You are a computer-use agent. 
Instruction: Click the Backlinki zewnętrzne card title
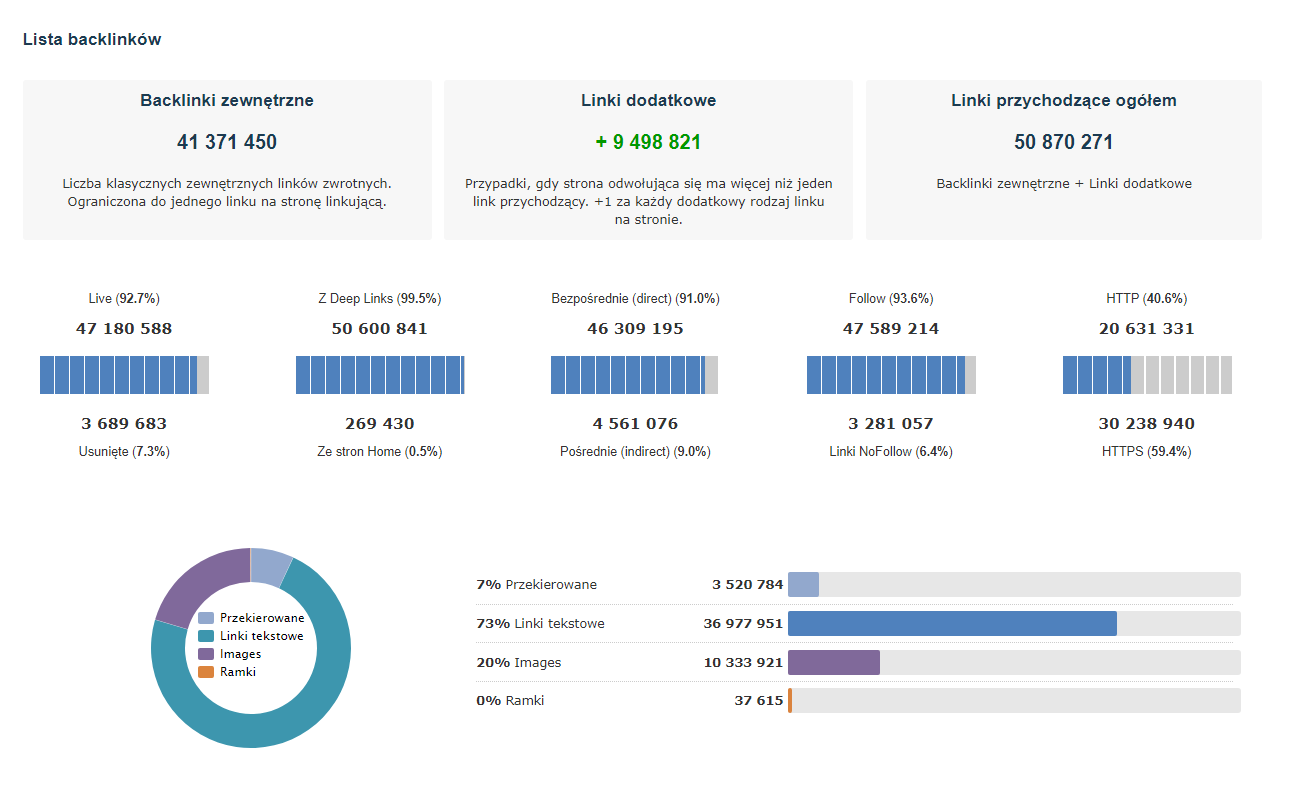(x=227, y=101)
